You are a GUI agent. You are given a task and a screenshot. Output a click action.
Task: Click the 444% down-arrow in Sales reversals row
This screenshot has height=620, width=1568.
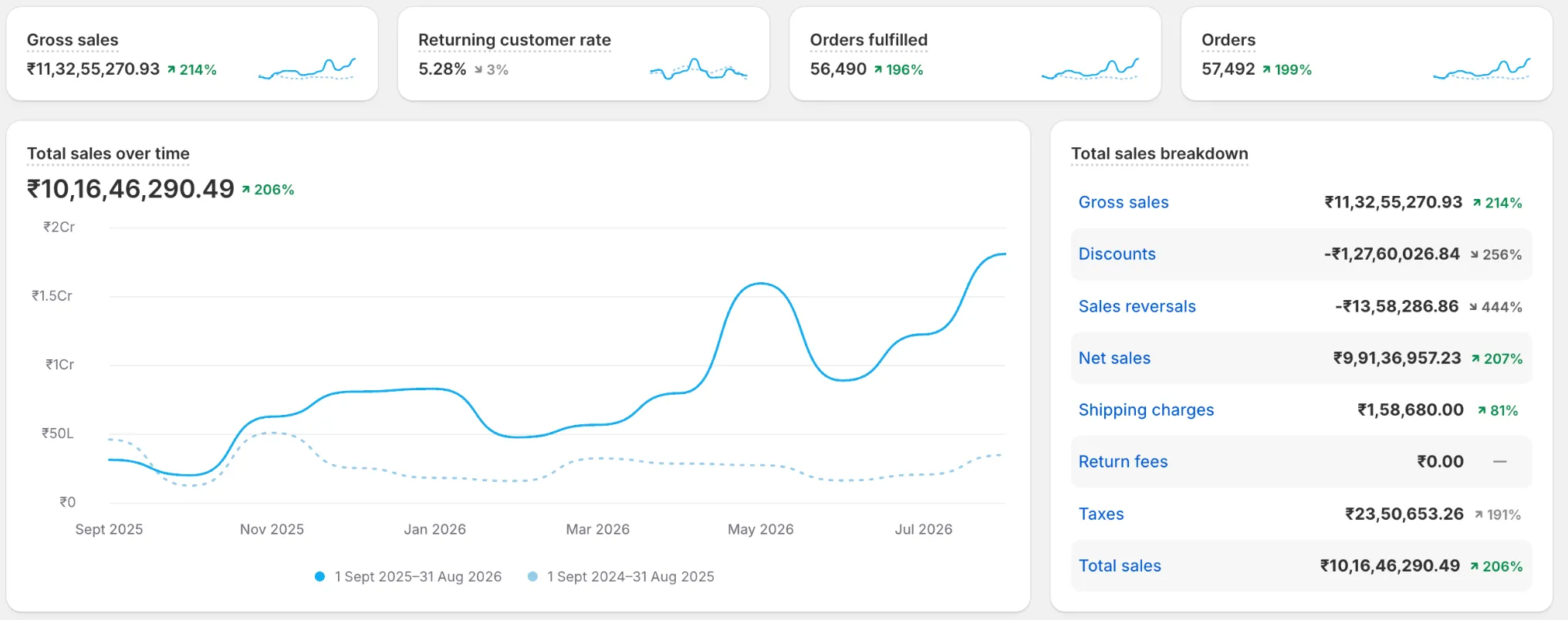coord(1495,308)
